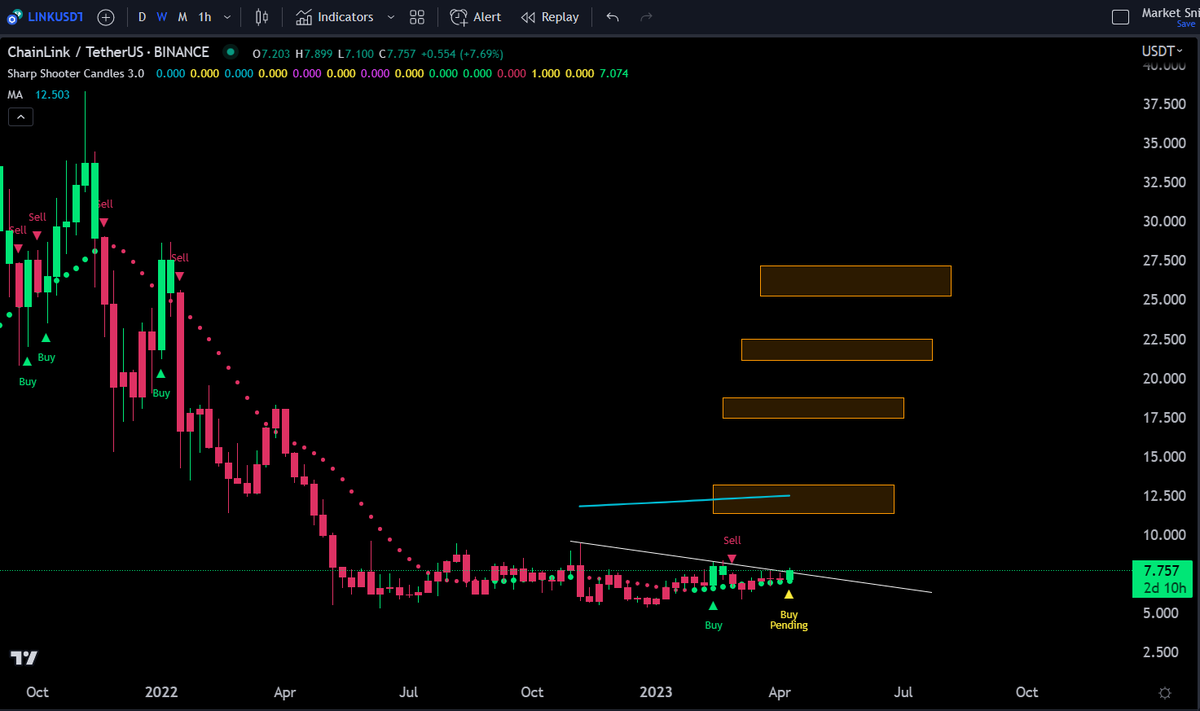The height and width of the screenshot is (711, 1200).
Task: Open the Indicators dialog
Action: (x=335, y=17)
